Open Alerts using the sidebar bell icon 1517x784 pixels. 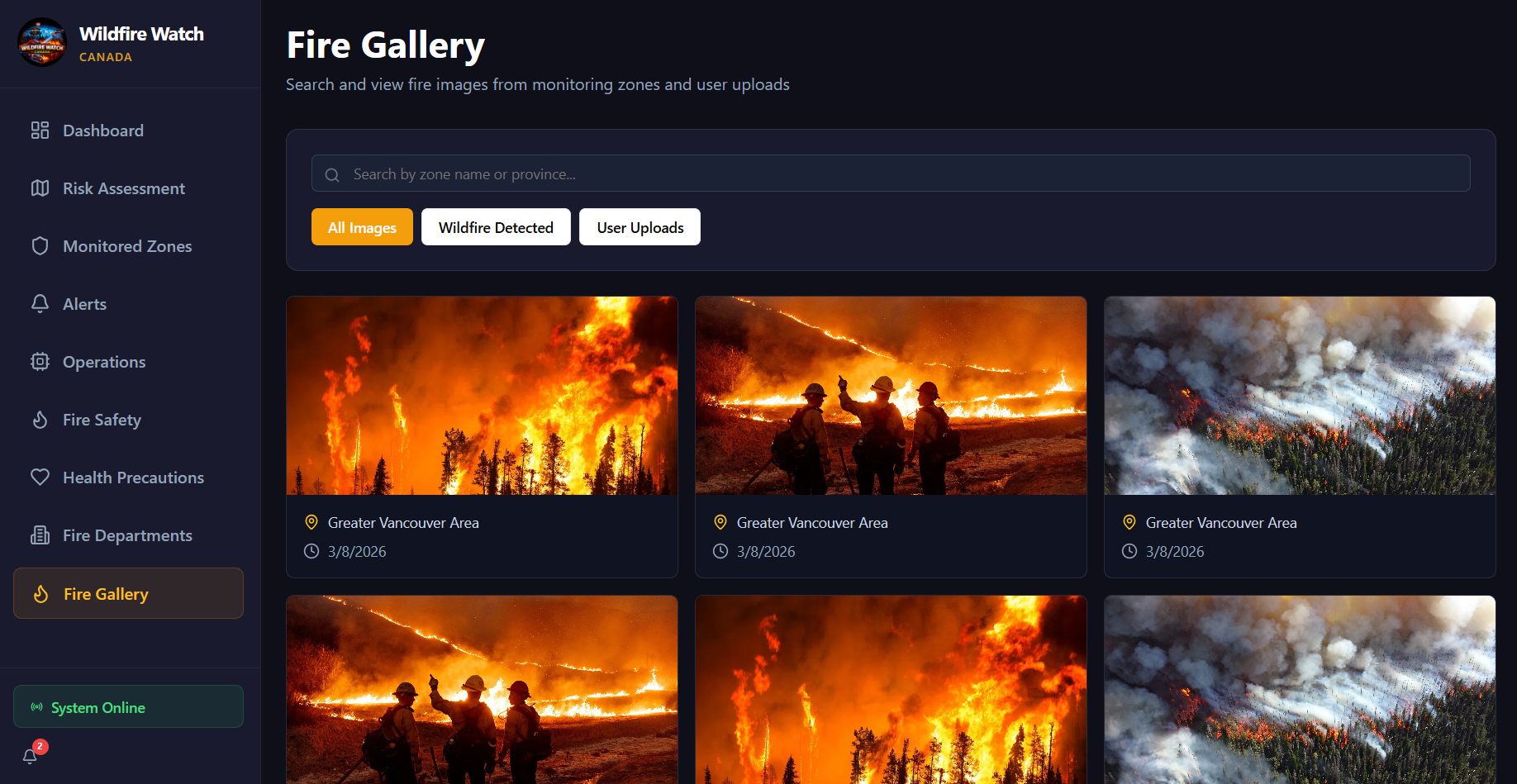pyautogui.click(x=40, y=304)
